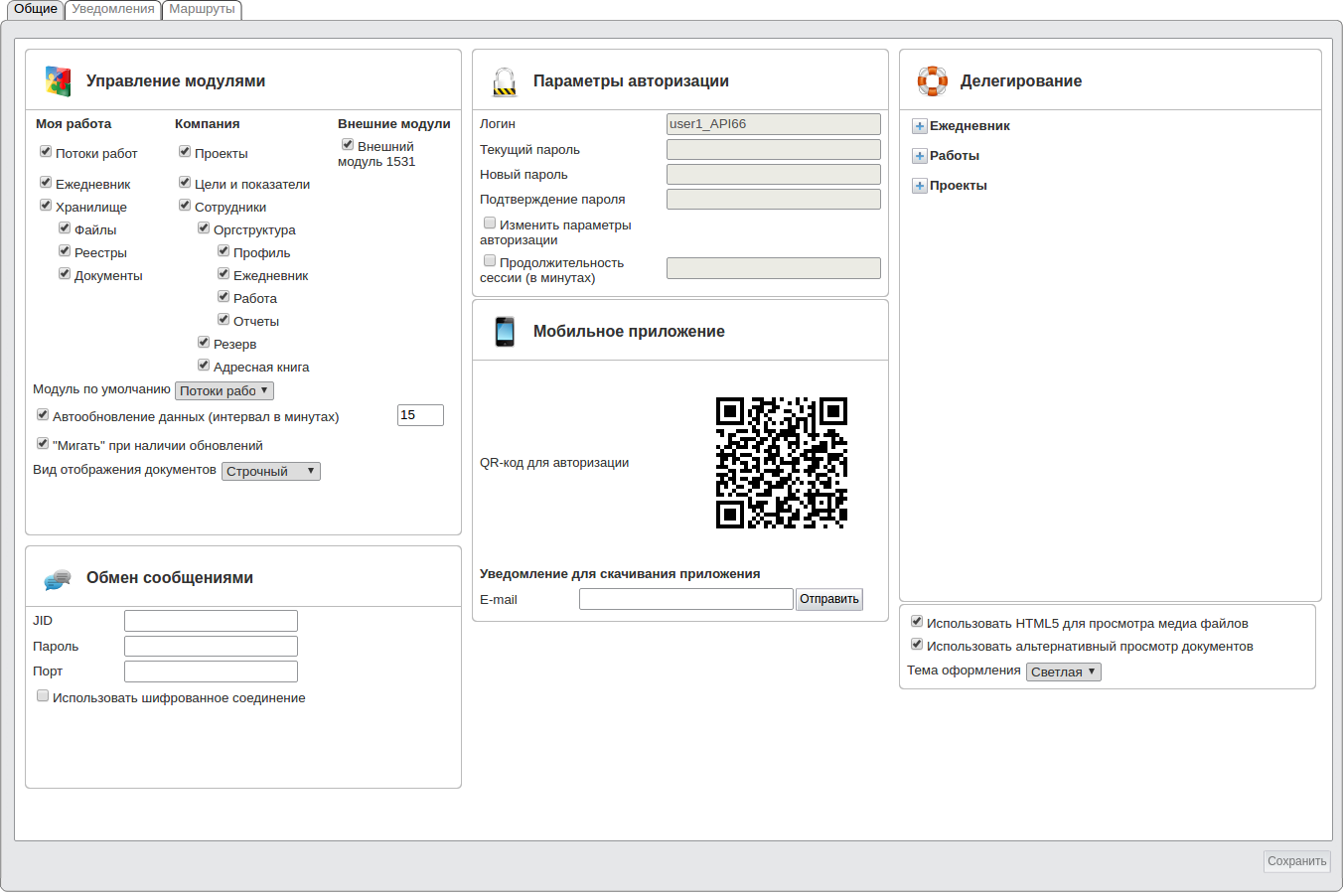
Task: Toggle the Адресная книга checkbox
Action: point(204,365)
